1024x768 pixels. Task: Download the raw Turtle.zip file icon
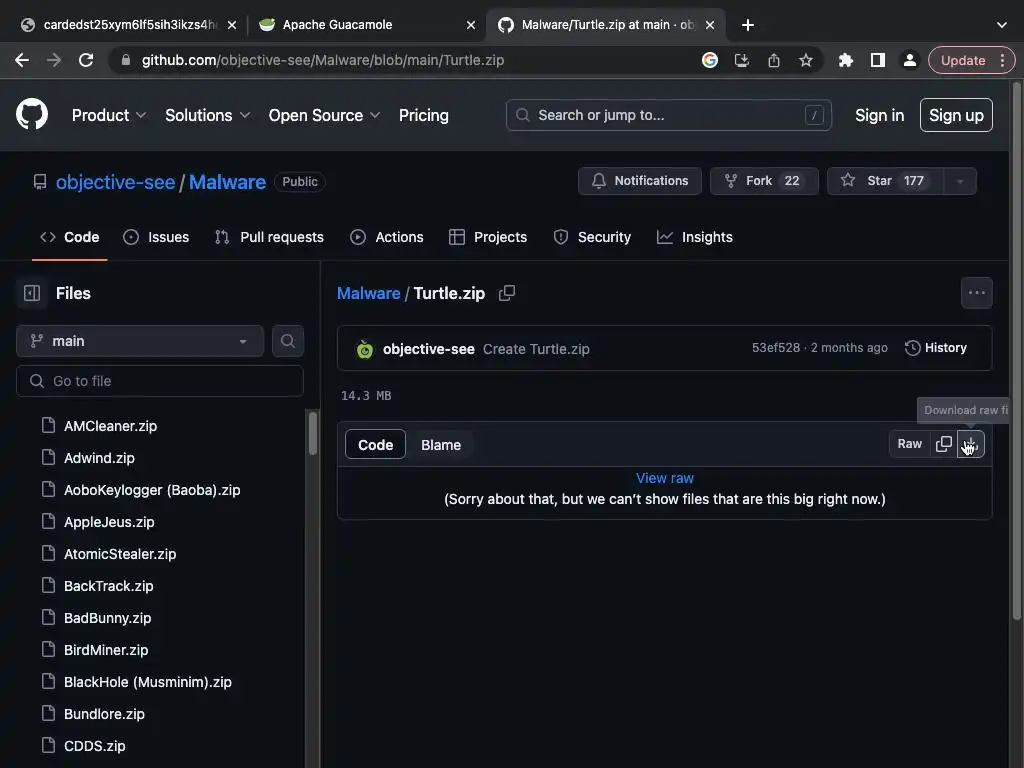(970, 444)
